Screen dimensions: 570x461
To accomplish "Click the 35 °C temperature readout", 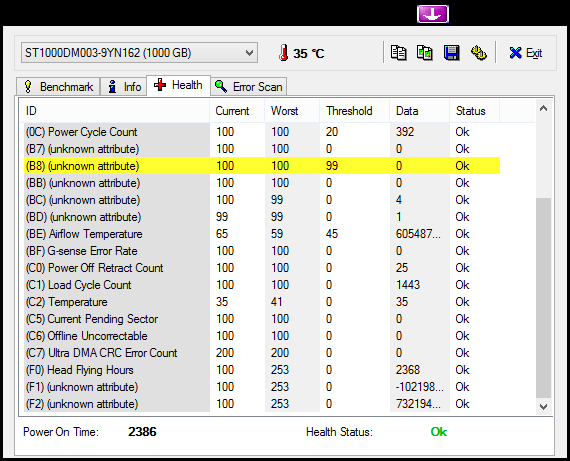I will (308, 54).
